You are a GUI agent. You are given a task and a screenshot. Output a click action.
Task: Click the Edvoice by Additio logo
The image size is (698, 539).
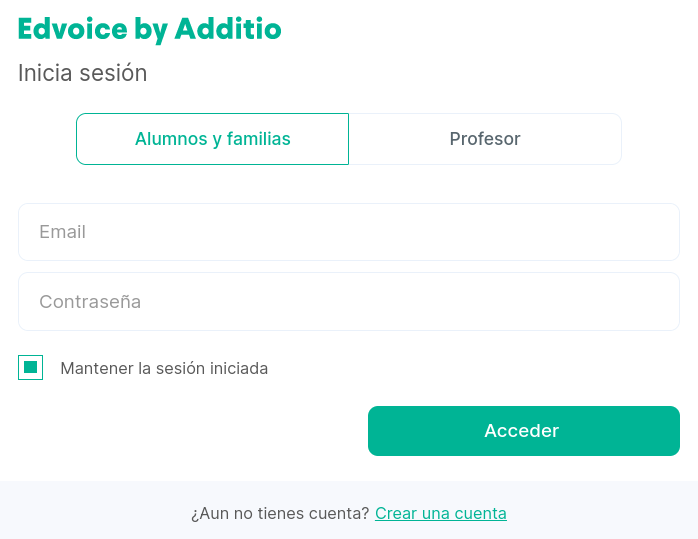click(x=150, y=29)
